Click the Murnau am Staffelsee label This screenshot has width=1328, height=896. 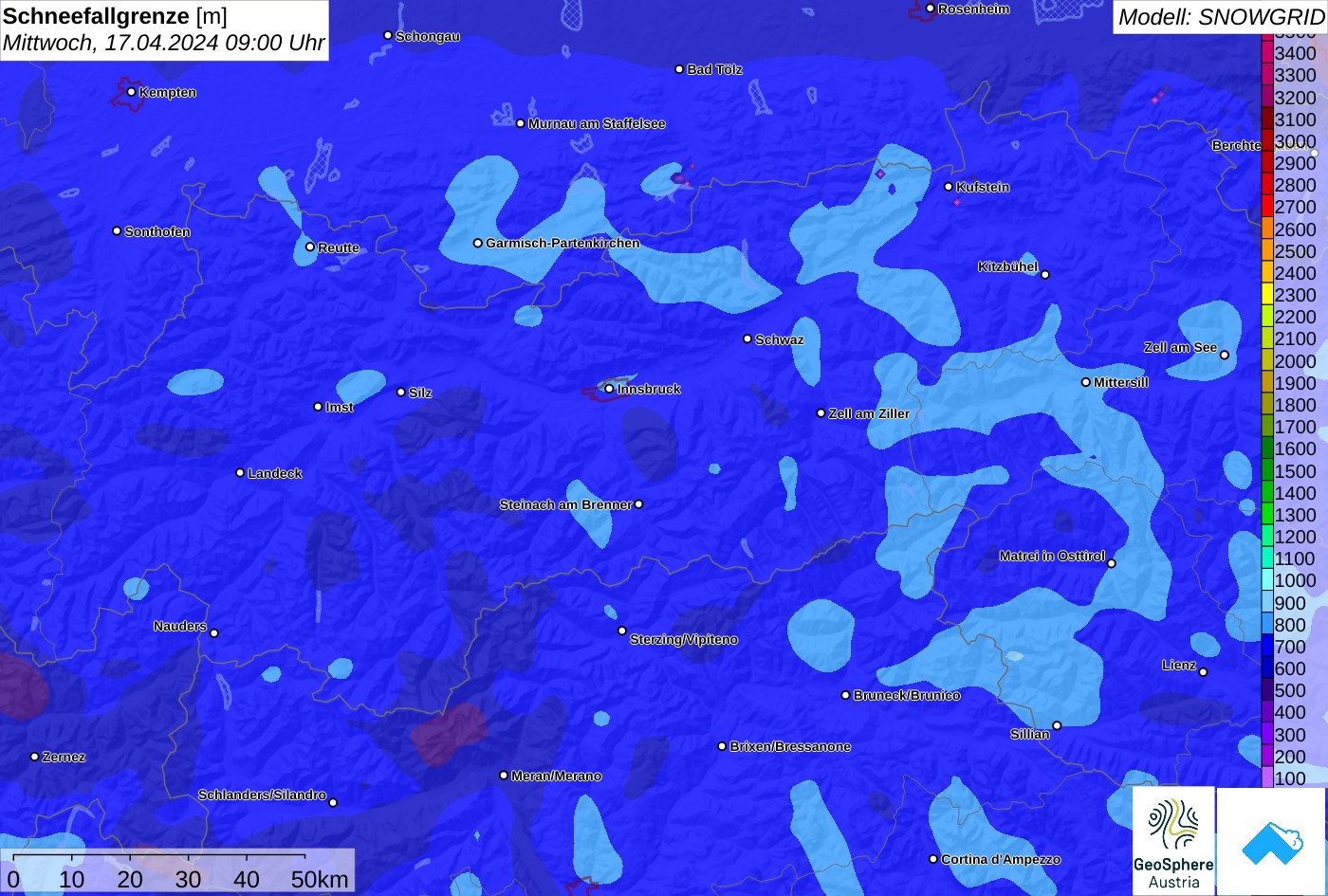[597, 123]
